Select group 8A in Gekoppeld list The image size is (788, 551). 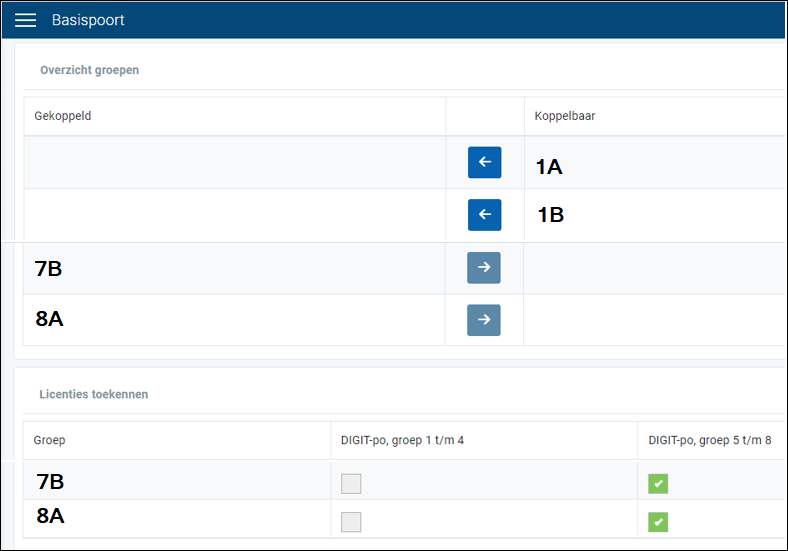(x=49, y=320)
